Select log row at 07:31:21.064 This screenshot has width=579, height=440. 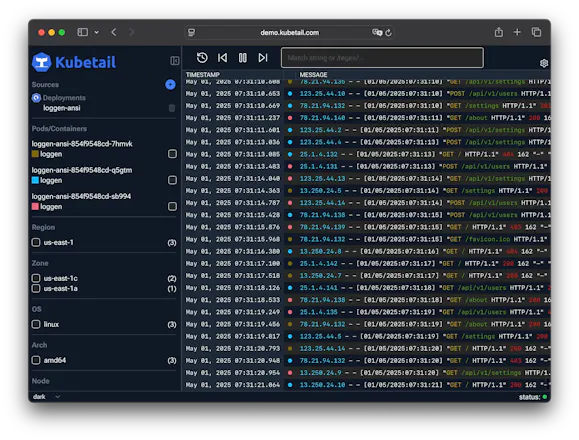367,385
